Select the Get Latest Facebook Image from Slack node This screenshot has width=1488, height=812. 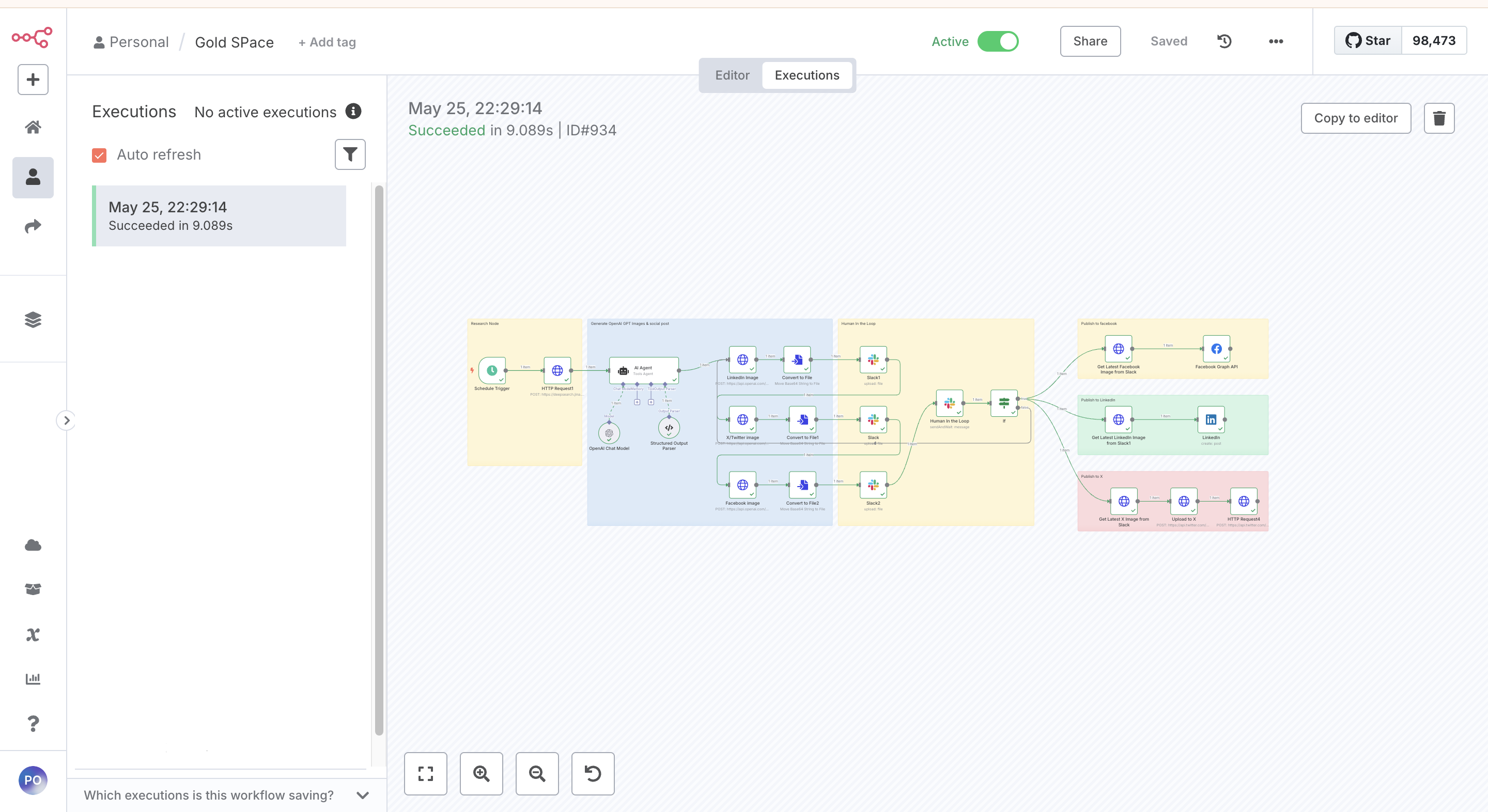coord(1118,349)
